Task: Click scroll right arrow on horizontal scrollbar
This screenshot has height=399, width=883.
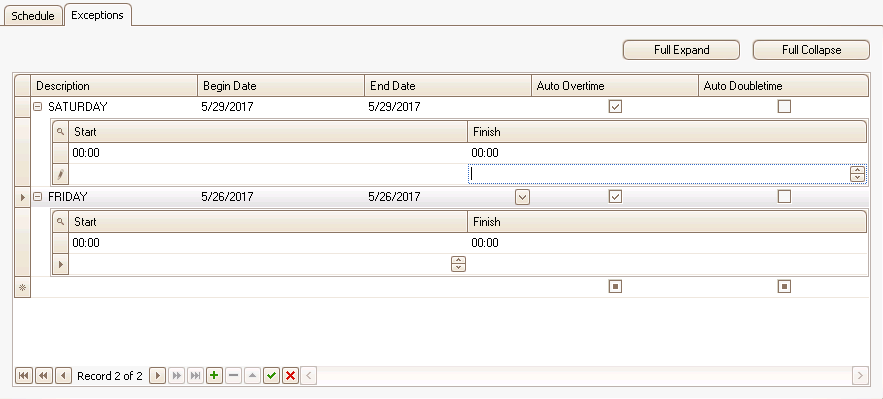Action: (860, 376)
